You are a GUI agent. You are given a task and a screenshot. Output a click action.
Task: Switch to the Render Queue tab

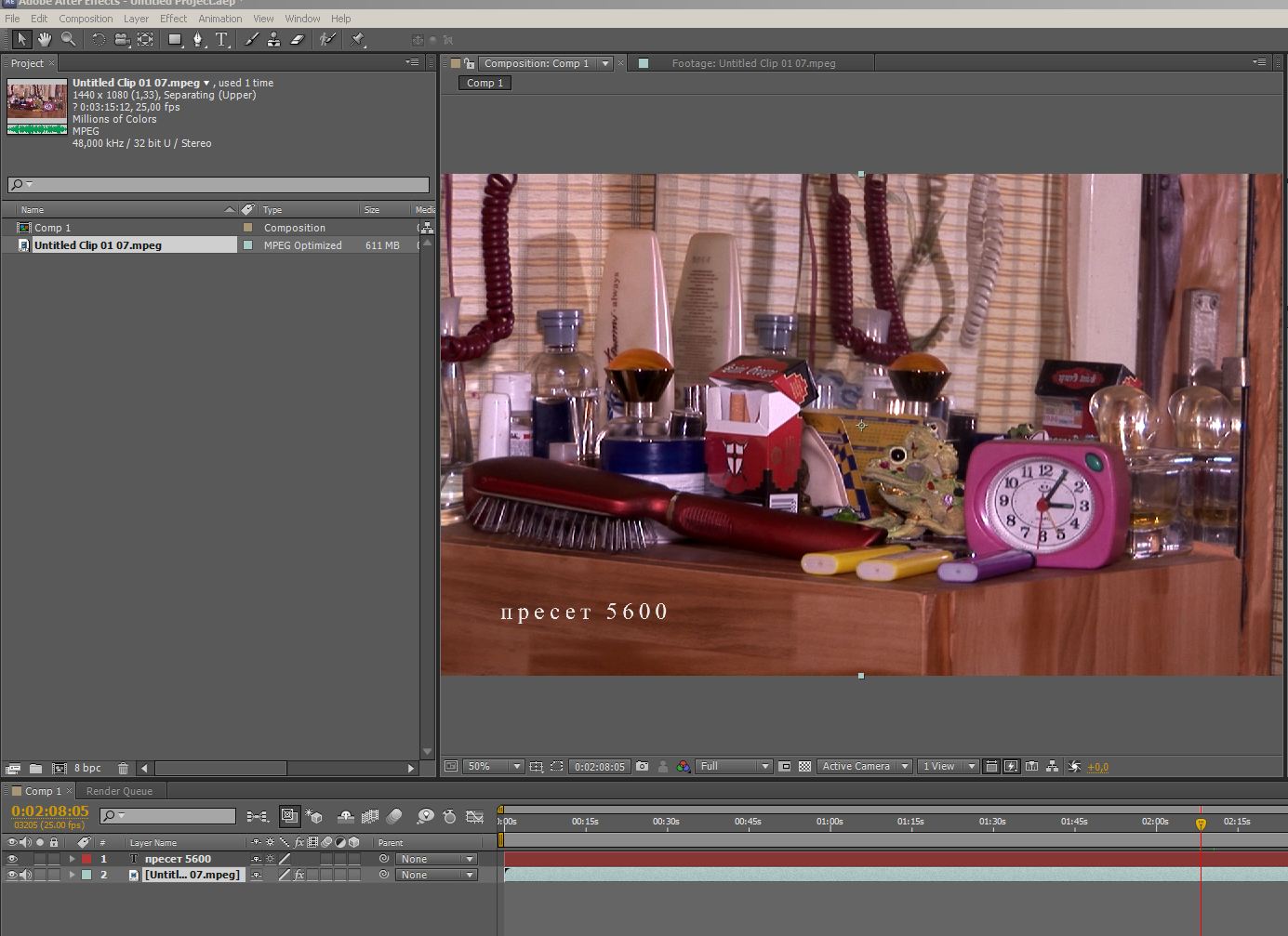point(119,791)
